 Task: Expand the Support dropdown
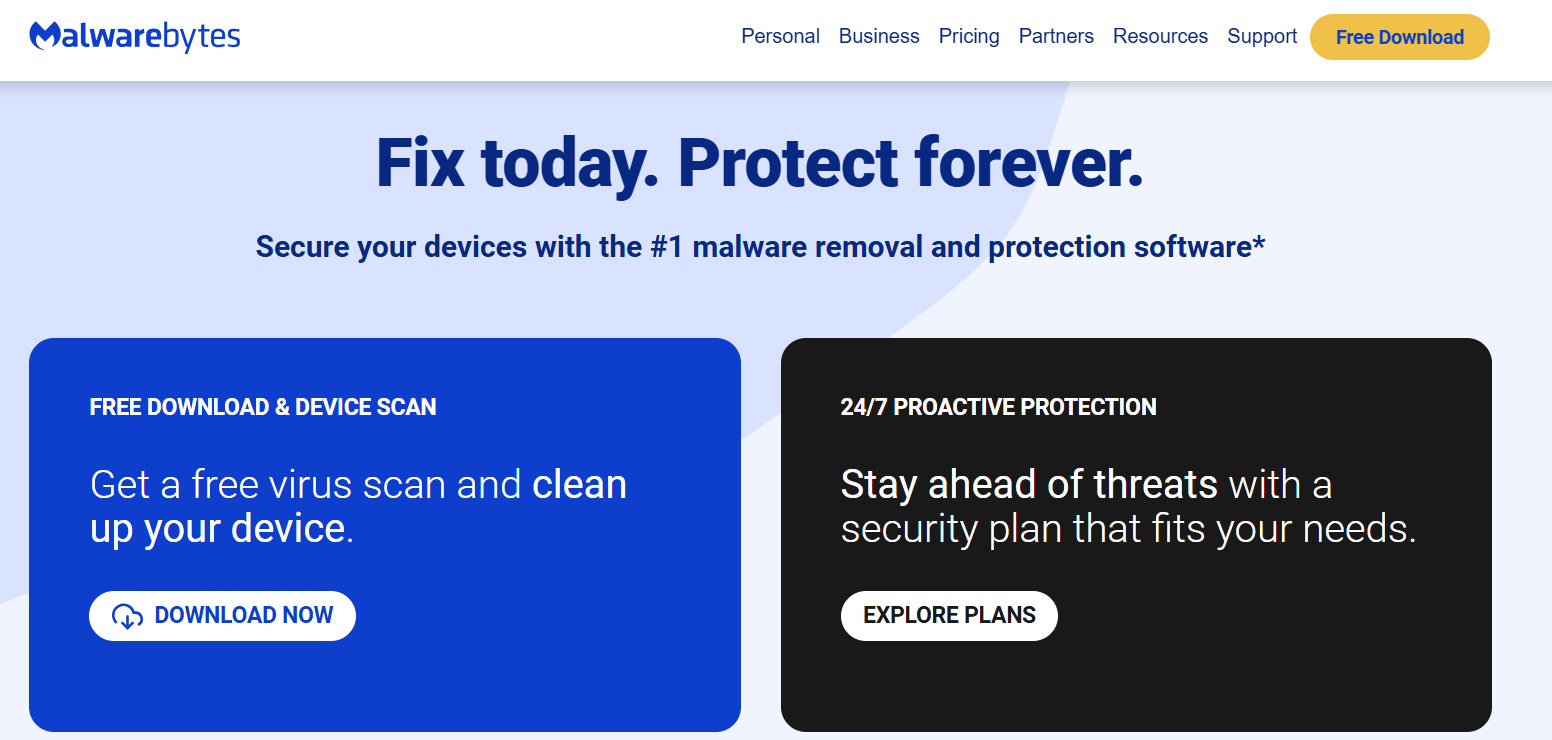(1261, 36)
